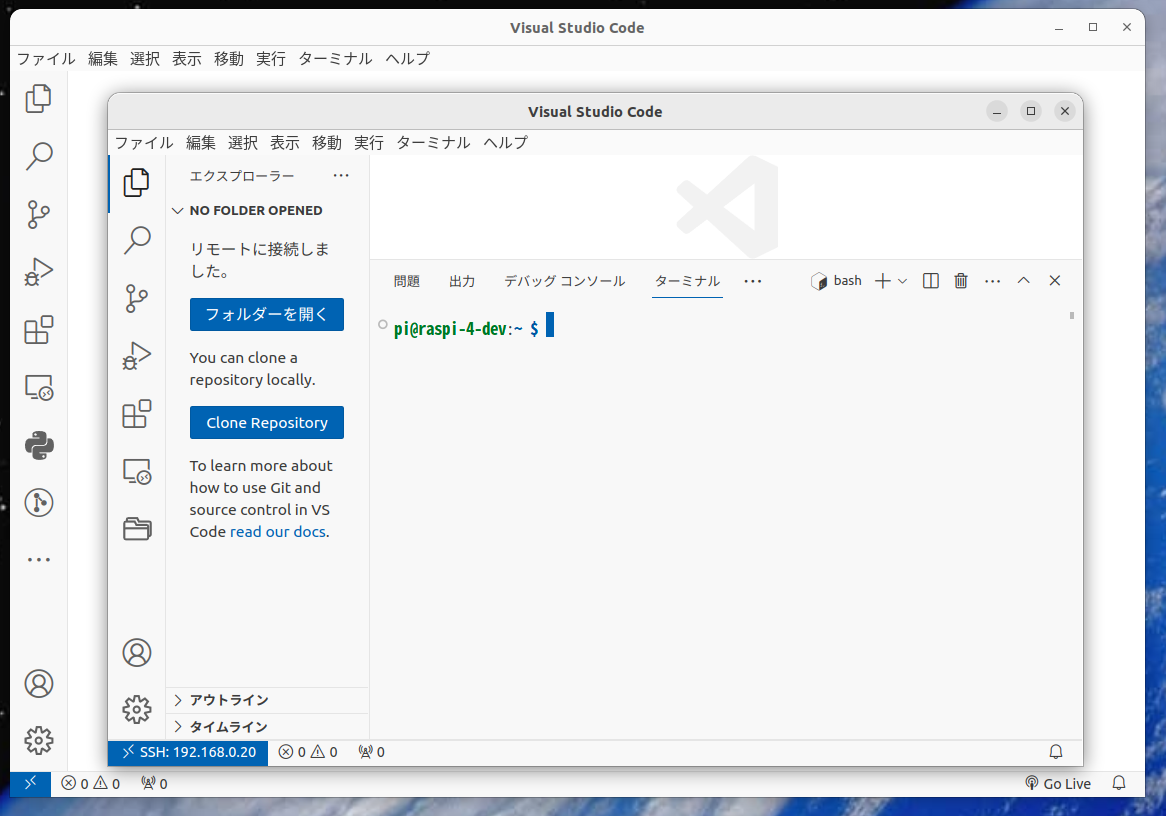Click Go Live in the back window status bar
Screen dimensions: 1166x816
click(1058, 783)
